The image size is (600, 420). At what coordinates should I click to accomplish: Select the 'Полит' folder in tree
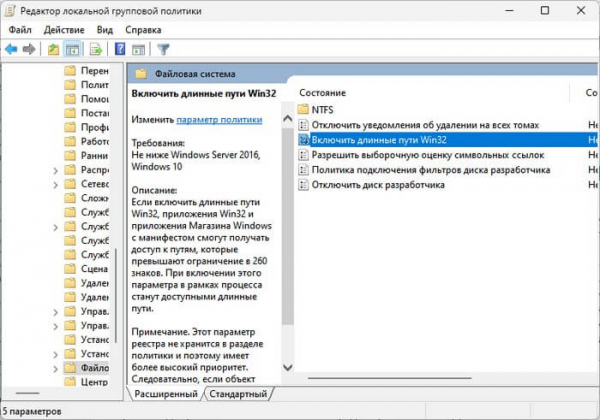click(86, 85)
